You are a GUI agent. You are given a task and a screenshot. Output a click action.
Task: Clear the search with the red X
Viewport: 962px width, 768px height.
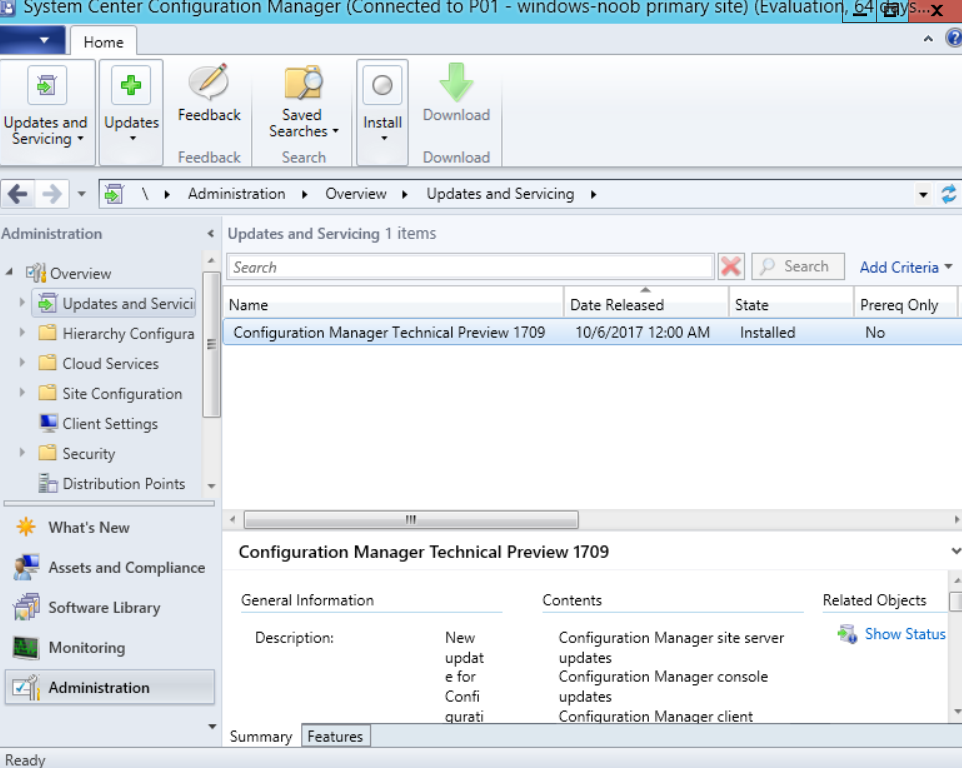click(x=731, y=267)
